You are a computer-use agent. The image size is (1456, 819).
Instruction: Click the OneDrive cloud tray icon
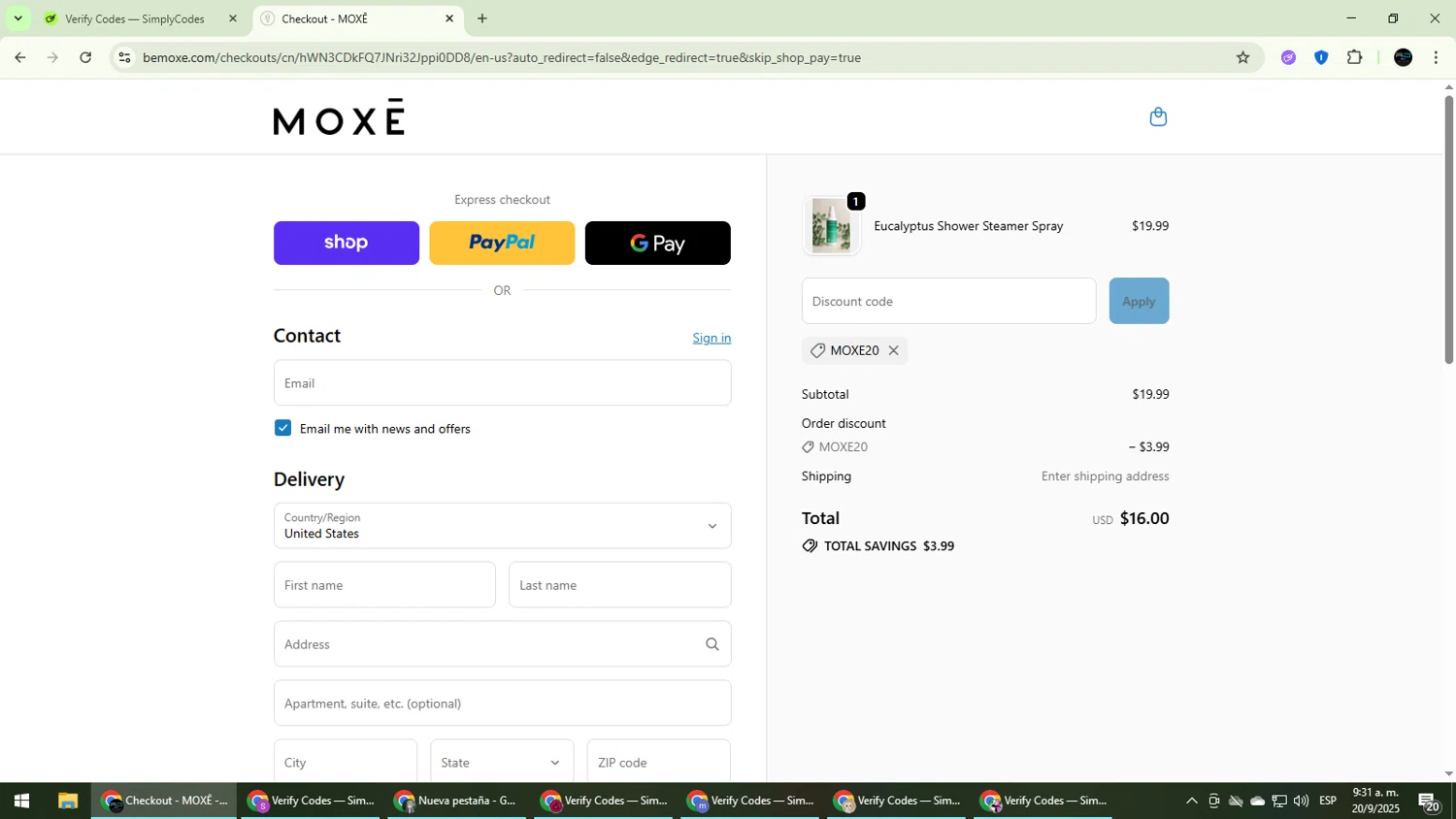1257,801
